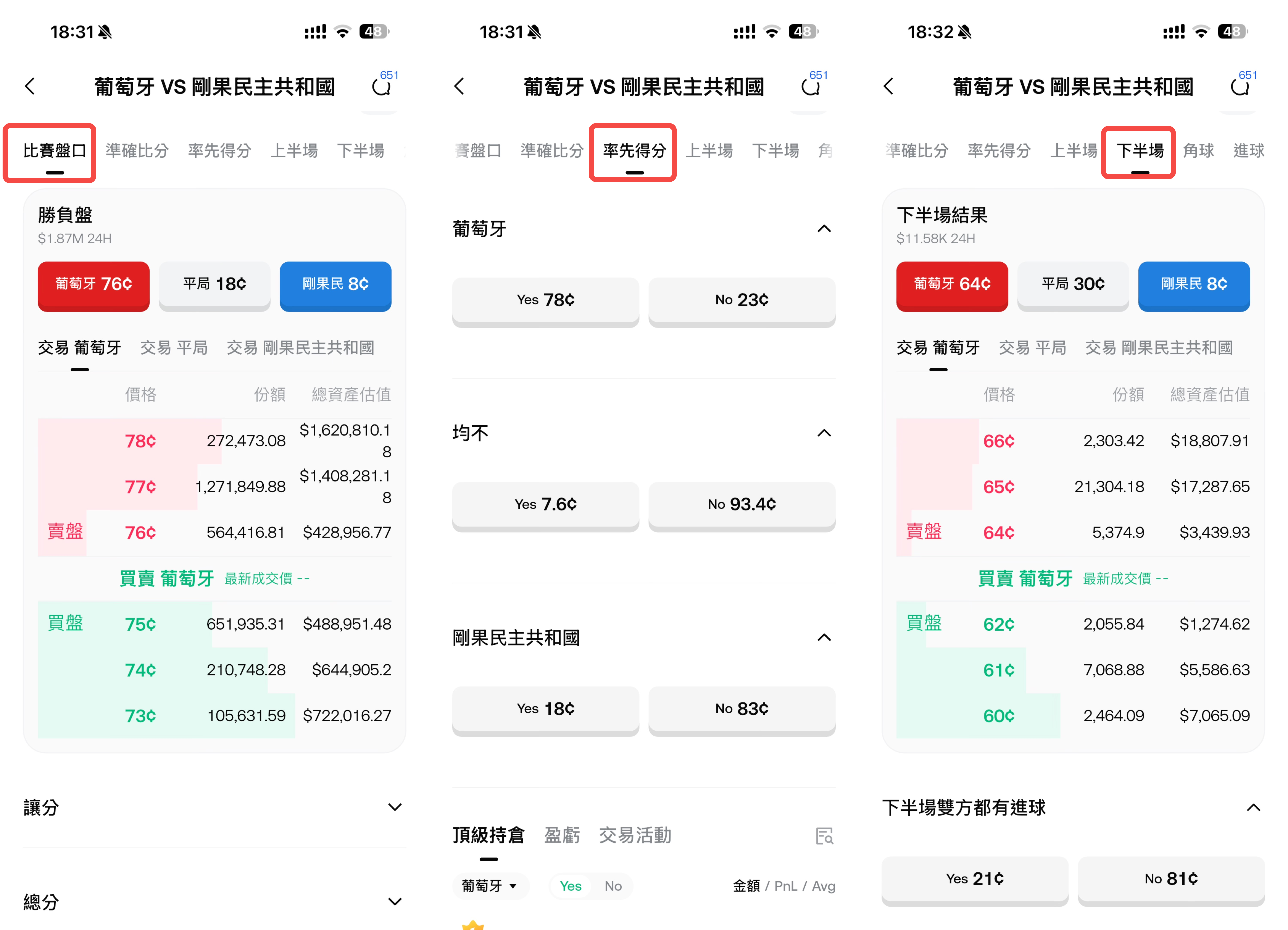Screen dimensions: 1288x930
Task: Collapse 葡萄牙 section chevron
Action: click(824, 229)
